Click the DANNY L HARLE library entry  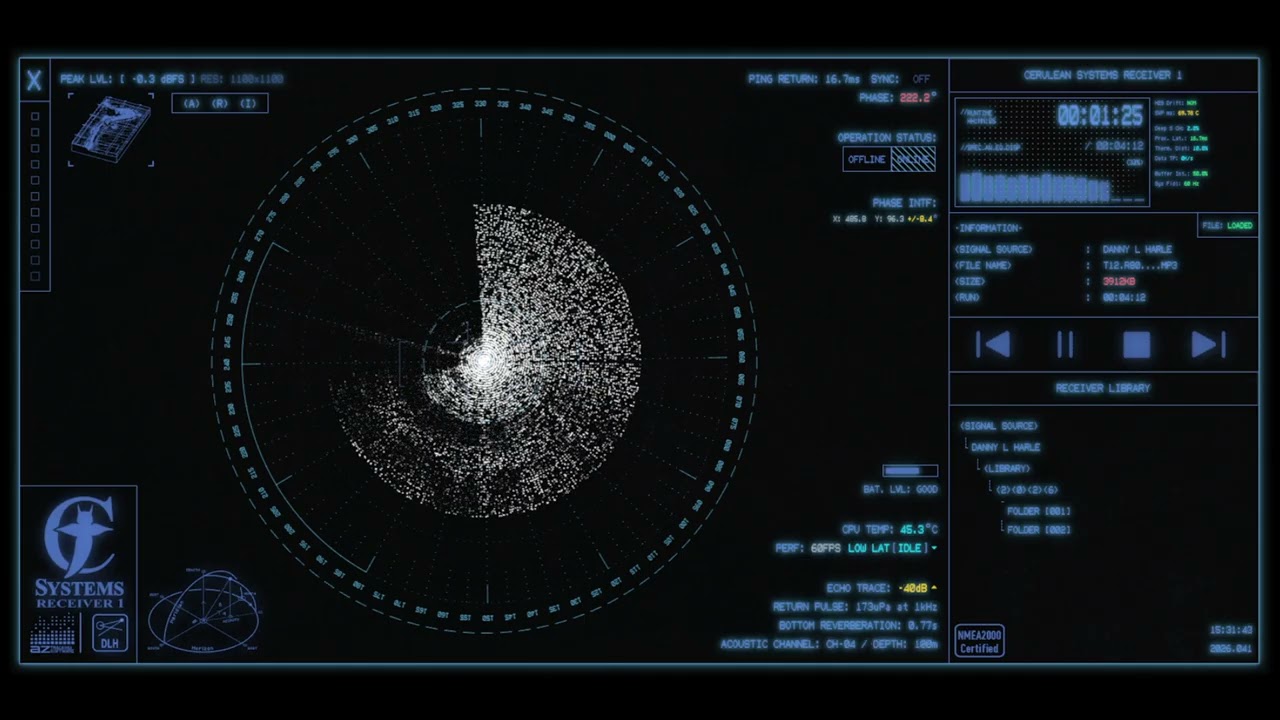coord(1006,447)
